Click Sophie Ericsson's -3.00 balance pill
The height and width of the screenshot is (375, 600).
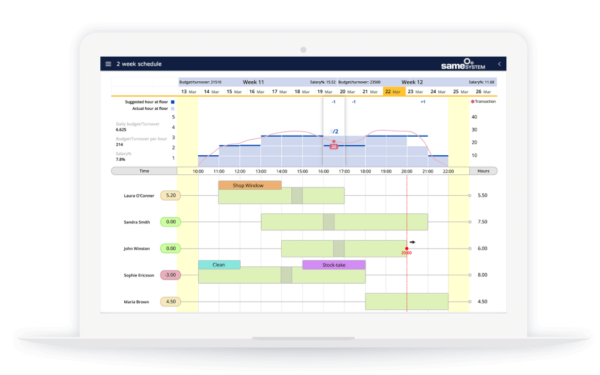(170, 275)
